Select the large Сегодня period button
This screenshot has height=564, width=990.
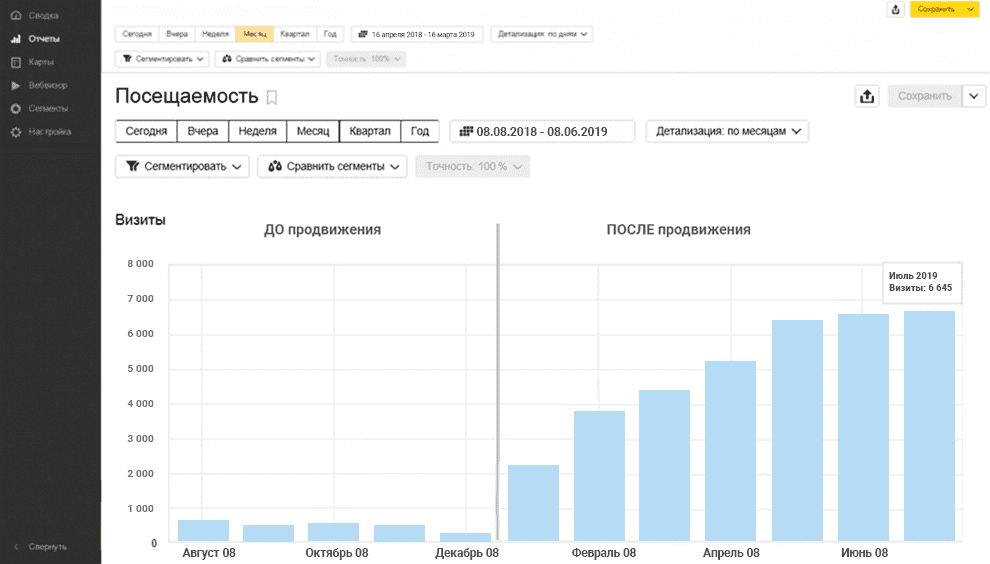[x=146, y=131]
